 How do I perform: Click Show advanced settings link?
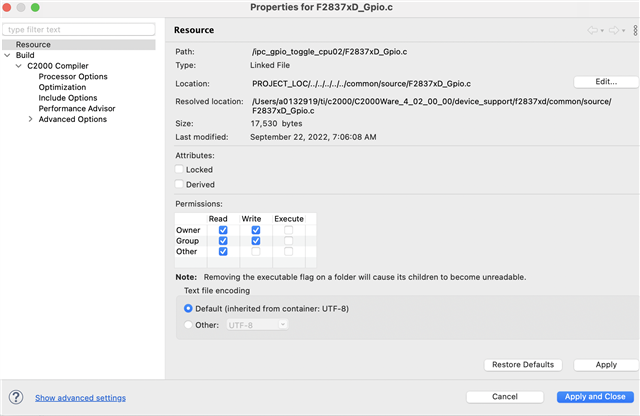(x=80, y=397)
